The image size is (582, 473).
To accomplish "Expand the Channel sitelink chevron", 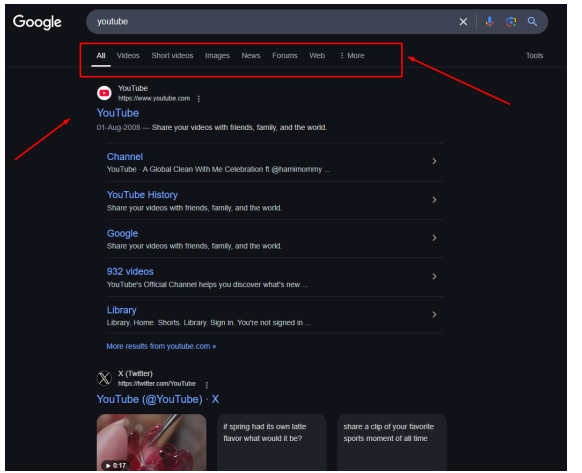I will coord(434,161).
